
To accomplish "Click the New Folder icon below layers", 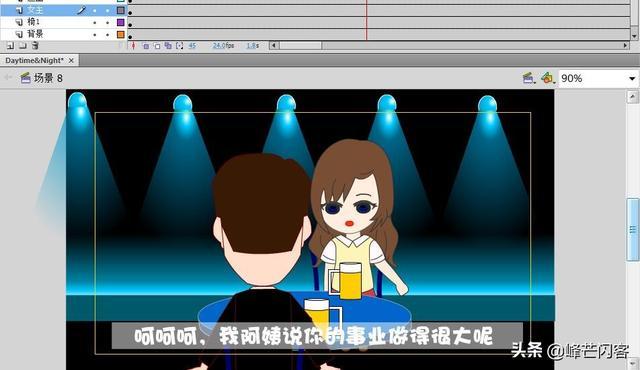I will pyautogui.click(x=23, y=46).
